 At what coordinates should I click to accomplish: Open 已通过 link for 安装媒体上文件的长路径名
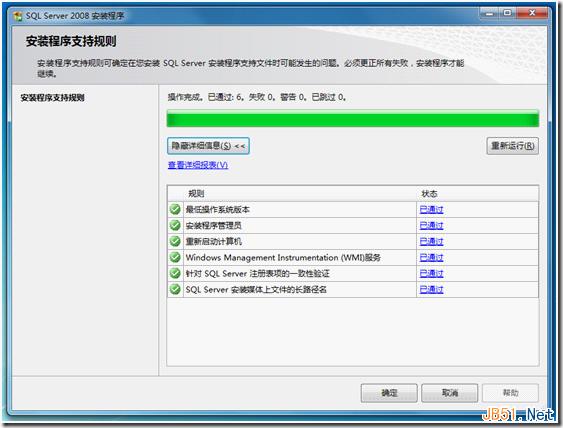[x=431, y=289]
